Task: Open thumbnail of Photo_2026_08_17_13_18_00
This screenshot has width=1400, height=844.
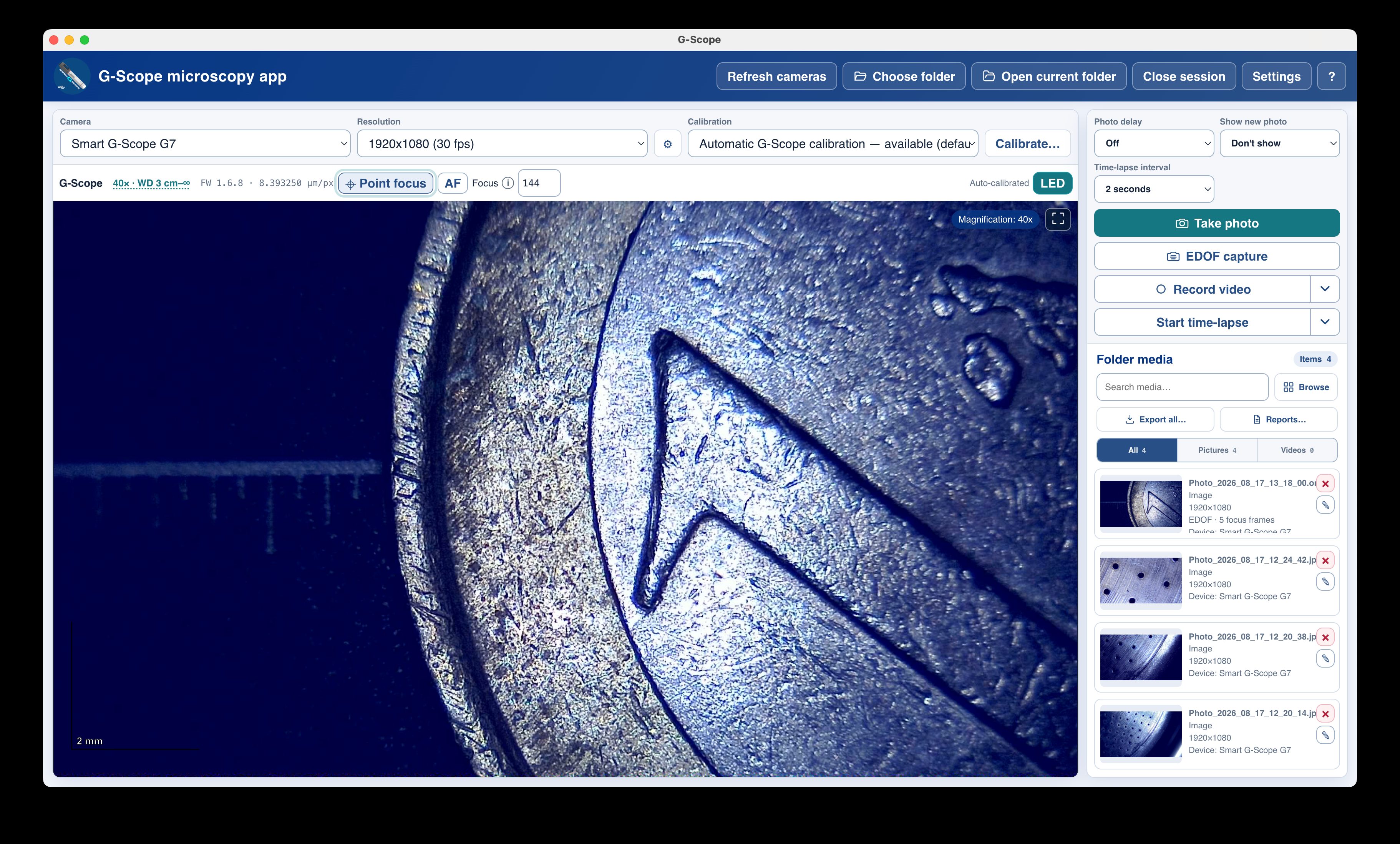Action: pyautogui.click(x=1141, y=503)
